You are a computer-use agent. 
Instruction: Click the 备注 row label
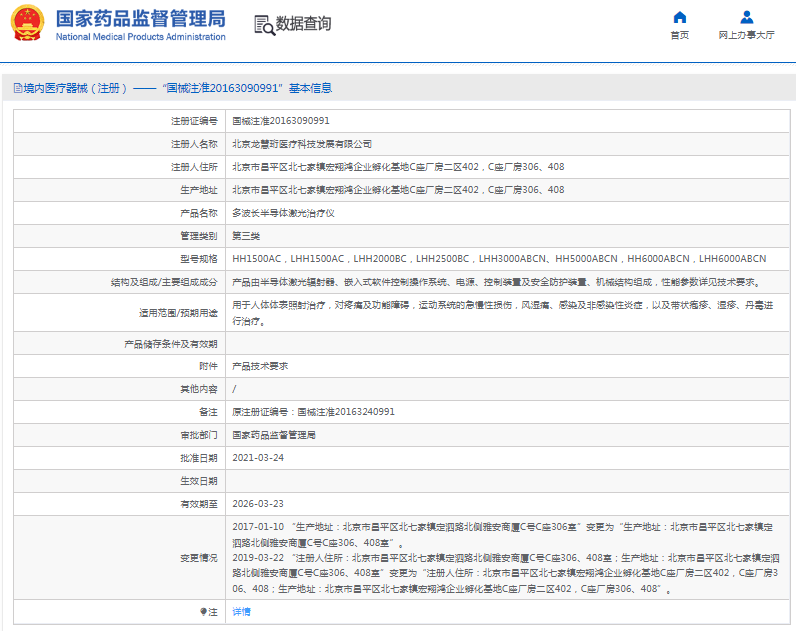[x=208, y=412]
